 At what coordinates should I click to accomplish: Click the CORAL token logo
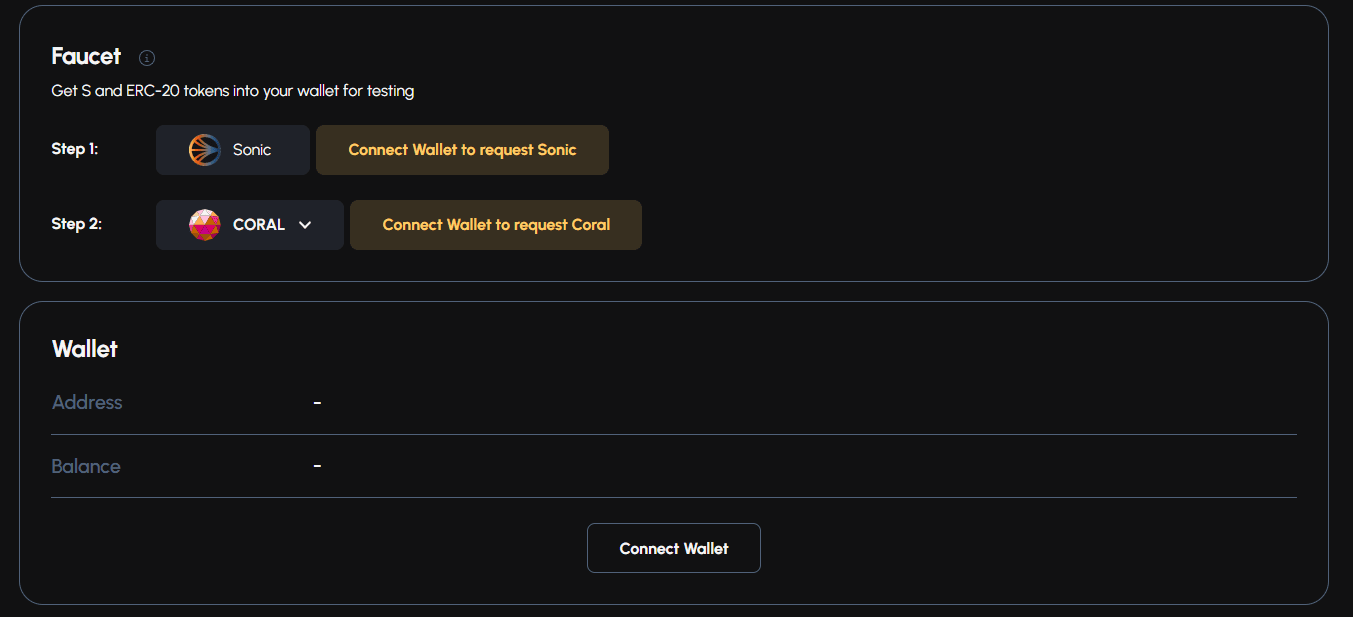coord(205,225)
